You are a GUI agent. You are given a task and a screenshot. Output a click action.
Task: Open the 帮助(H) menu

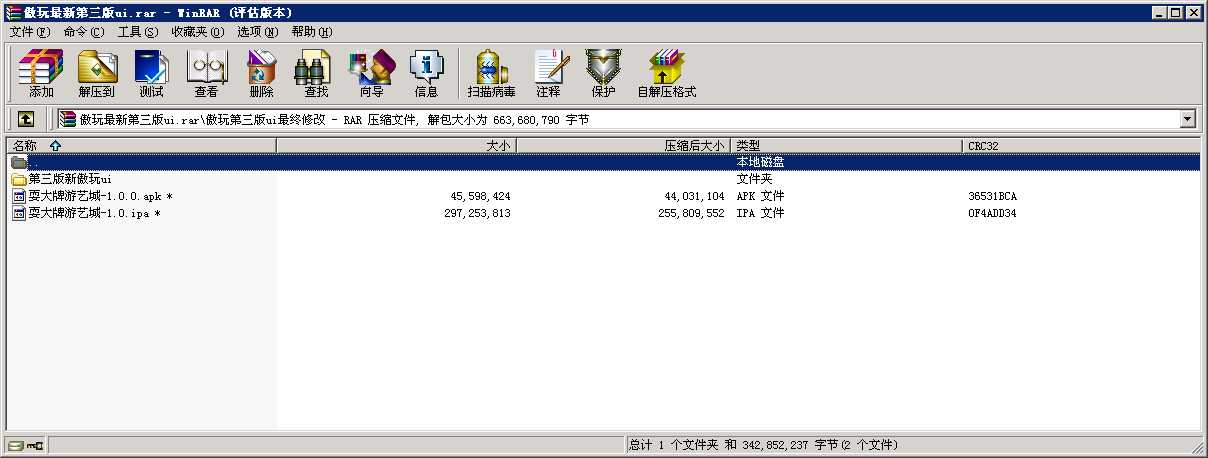(312, 32)
